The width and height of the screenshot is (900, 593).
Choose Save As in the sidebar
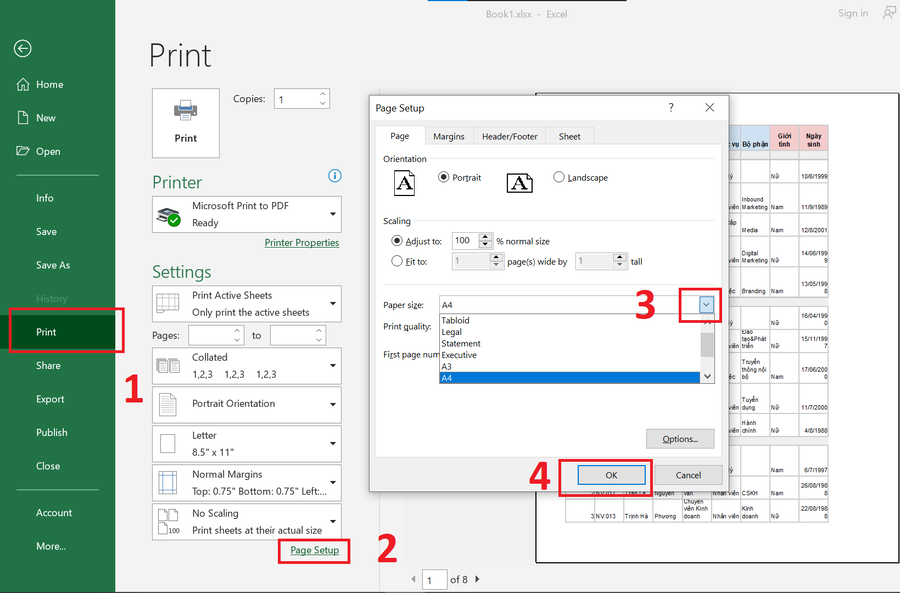click(53, 265)
